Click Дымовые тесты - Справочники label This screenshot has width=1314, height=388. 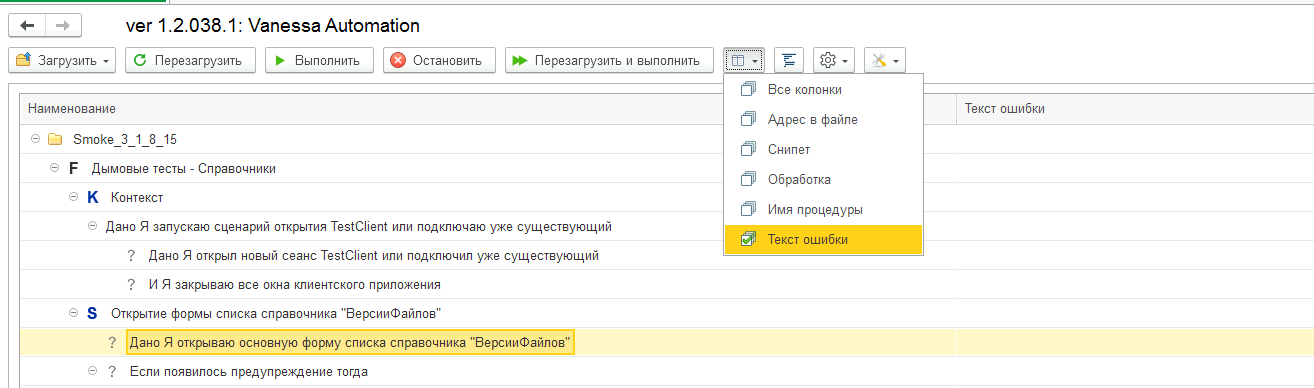184,169
